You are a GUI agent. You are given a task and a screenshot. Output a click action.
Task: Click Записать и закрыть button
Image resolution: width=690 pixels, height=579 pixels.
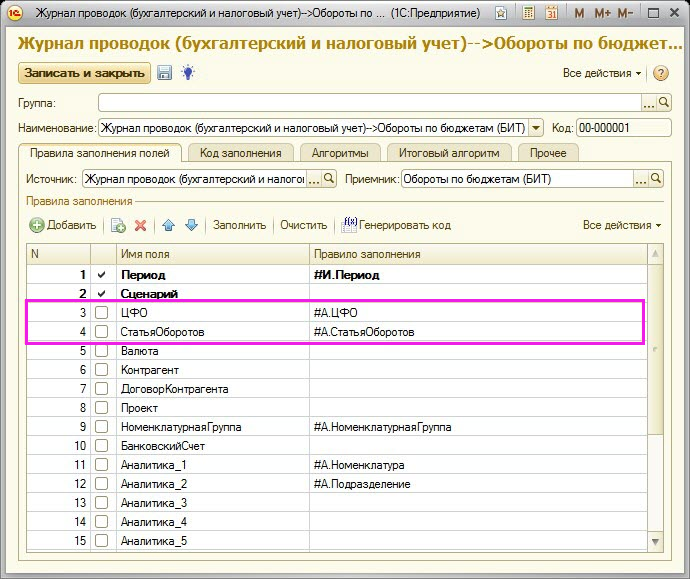(x=84, y=73)
